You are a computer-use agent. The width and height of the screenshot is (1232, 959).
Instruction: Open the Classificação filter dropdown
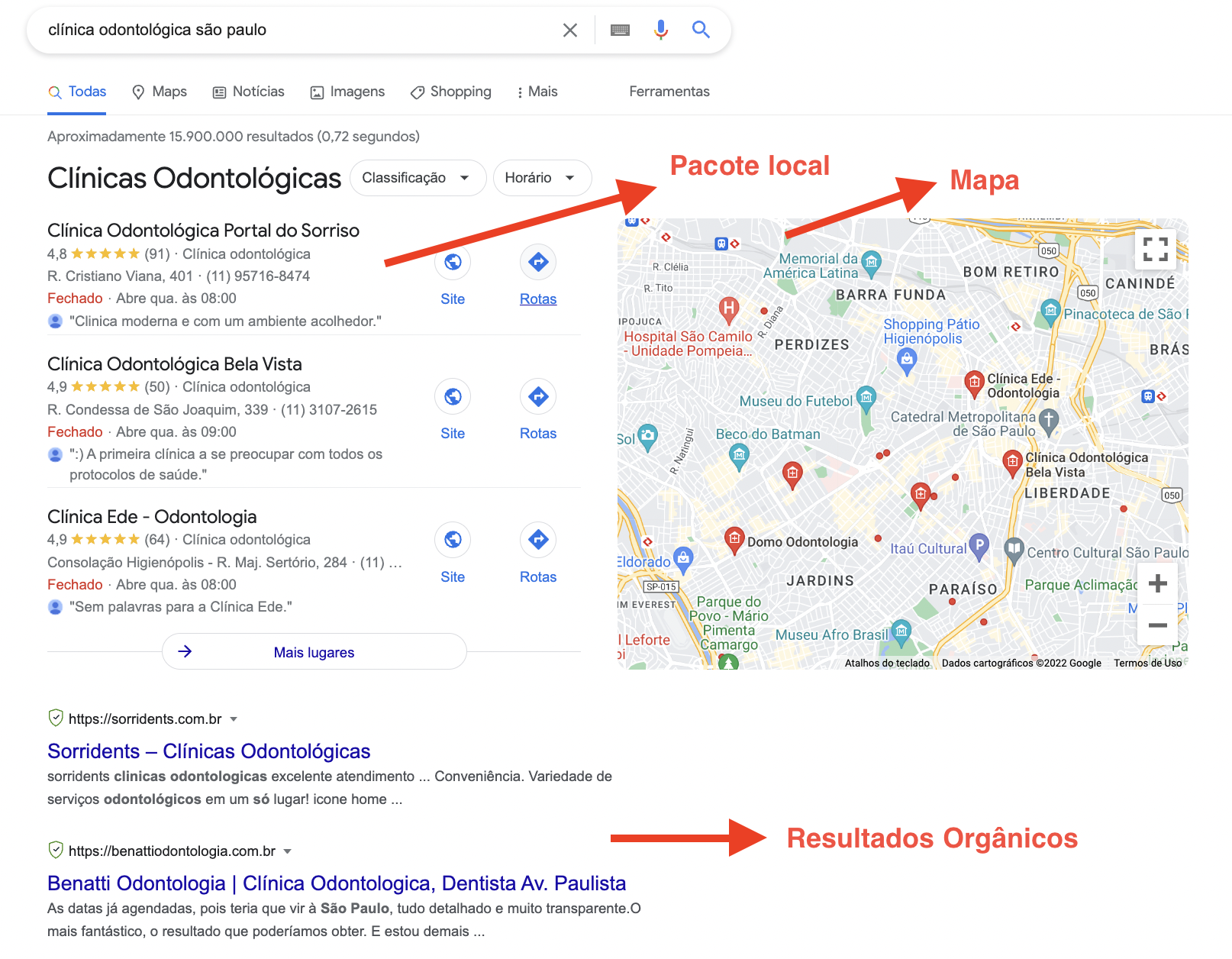[418, 178]
